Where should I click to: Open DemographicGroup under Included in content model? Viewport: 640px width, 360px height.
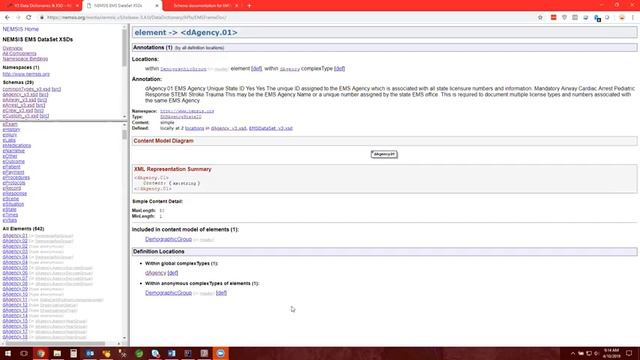pyautogui.click(x=169, y=239)
